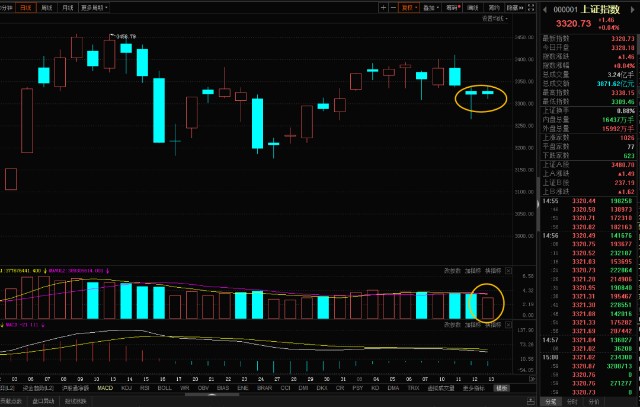The width and height of the screenshot is (640, 407).
Task: Jump to latest date arrow on time axis
Action: point(532,379)
